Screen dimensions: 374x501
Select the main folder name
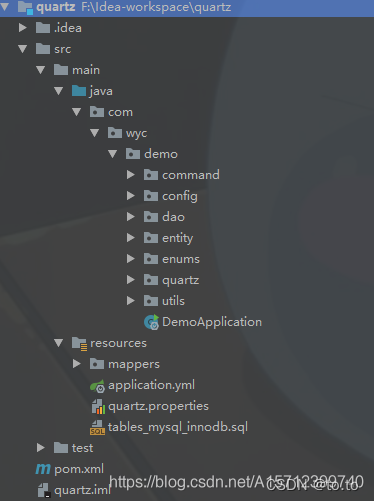pos(86,70)
